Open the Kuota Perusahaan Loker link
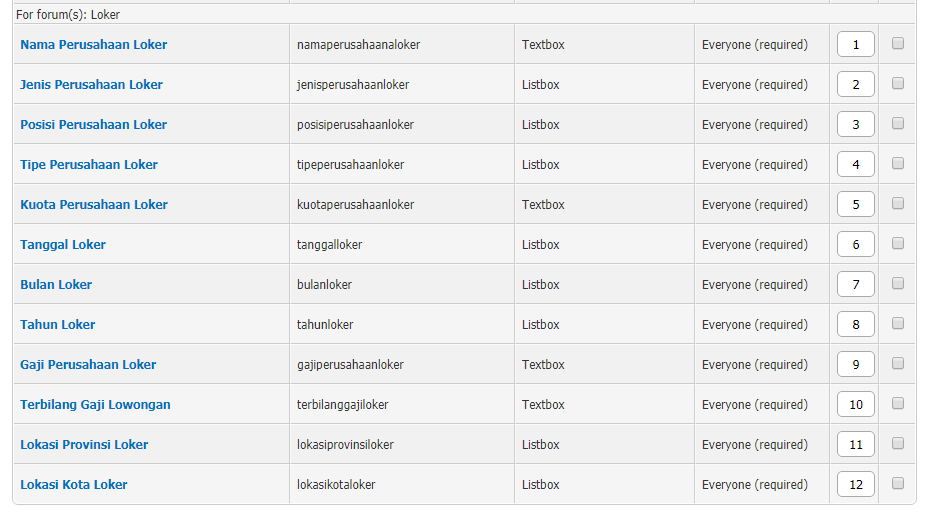The width and height of the screenshot is (928, 519). [x=94, y=205]
